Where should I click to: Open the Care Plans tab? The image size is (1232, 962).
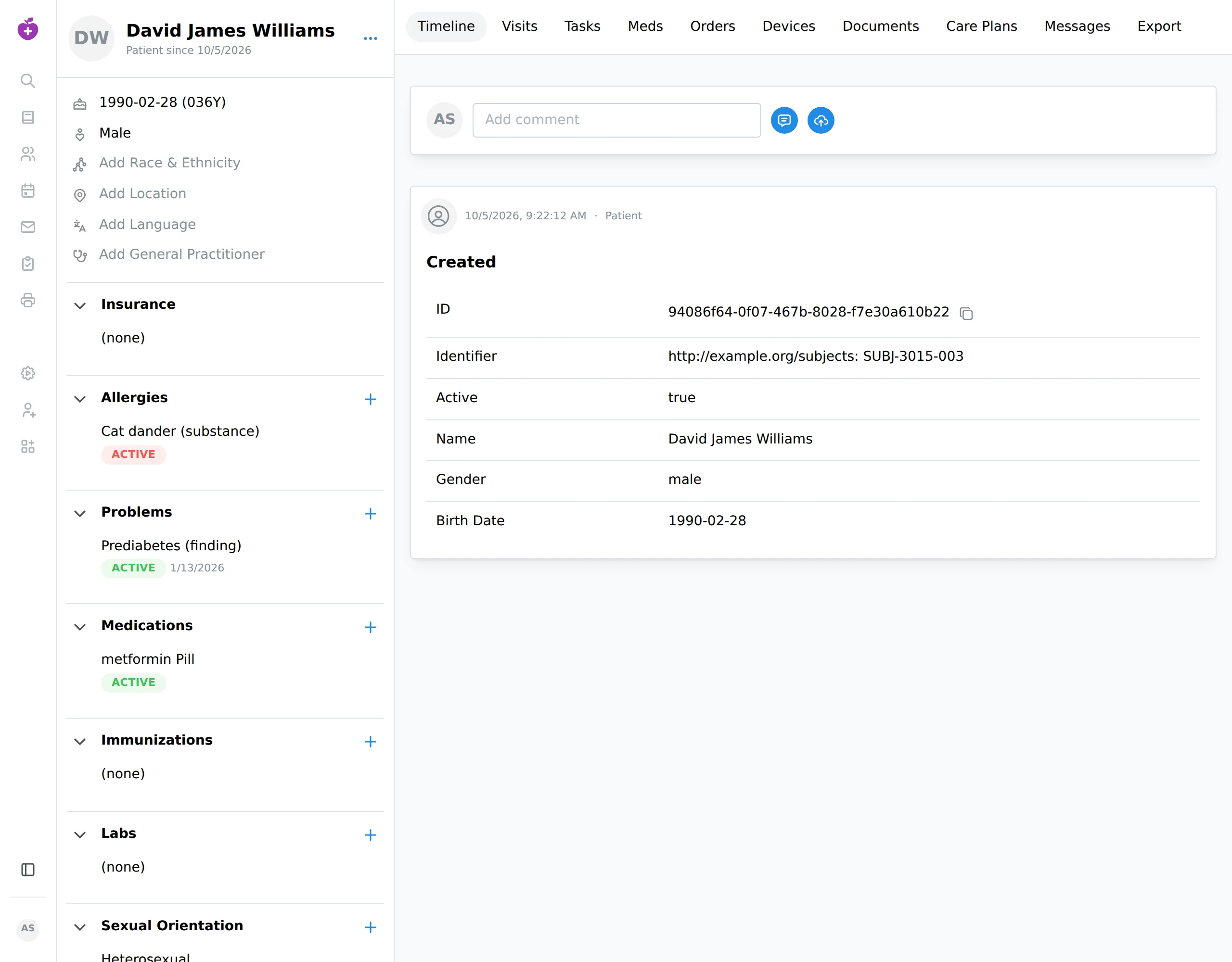pyautogui.click(x=981, y=26)
